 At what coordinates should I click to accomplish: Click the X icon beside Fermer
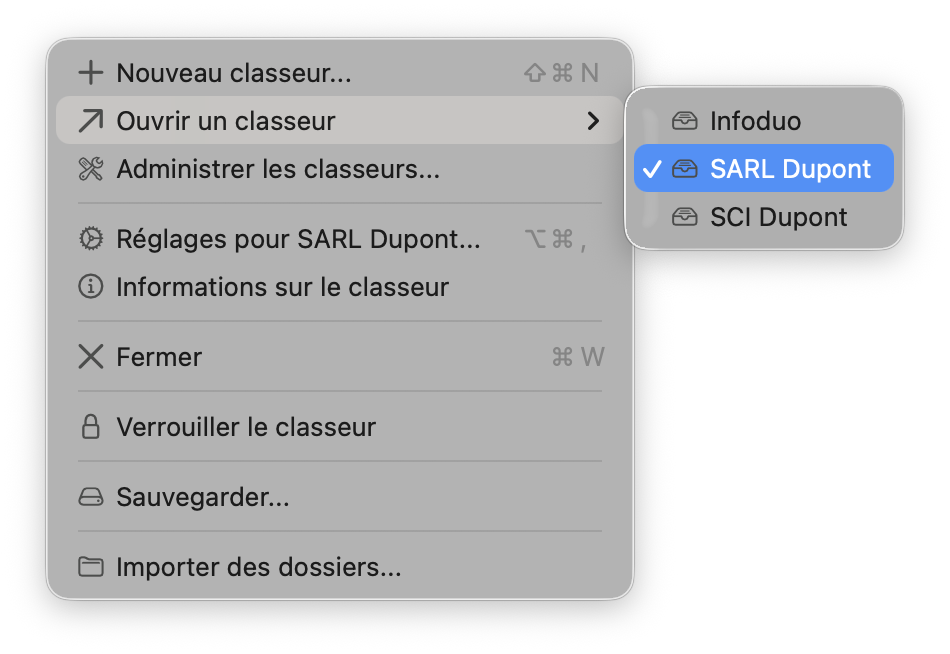click(91, 357)
